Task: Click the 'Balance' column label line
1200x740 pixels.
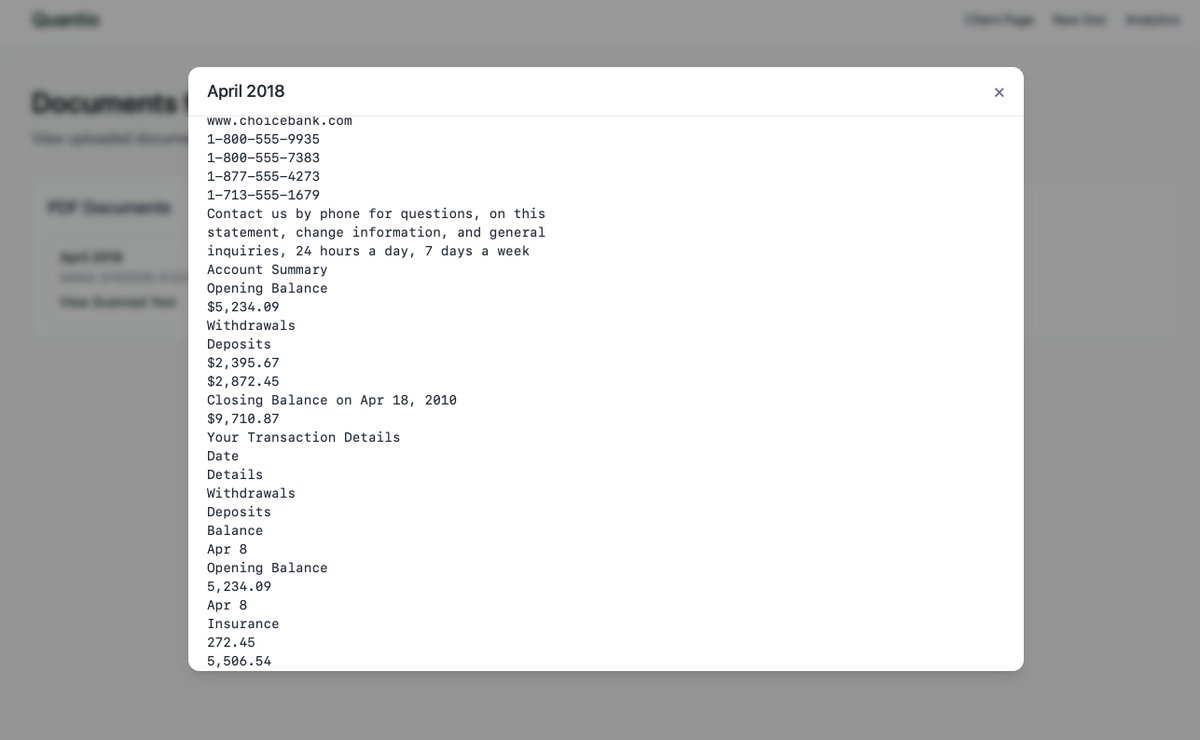Action: [x=235, y=531]
